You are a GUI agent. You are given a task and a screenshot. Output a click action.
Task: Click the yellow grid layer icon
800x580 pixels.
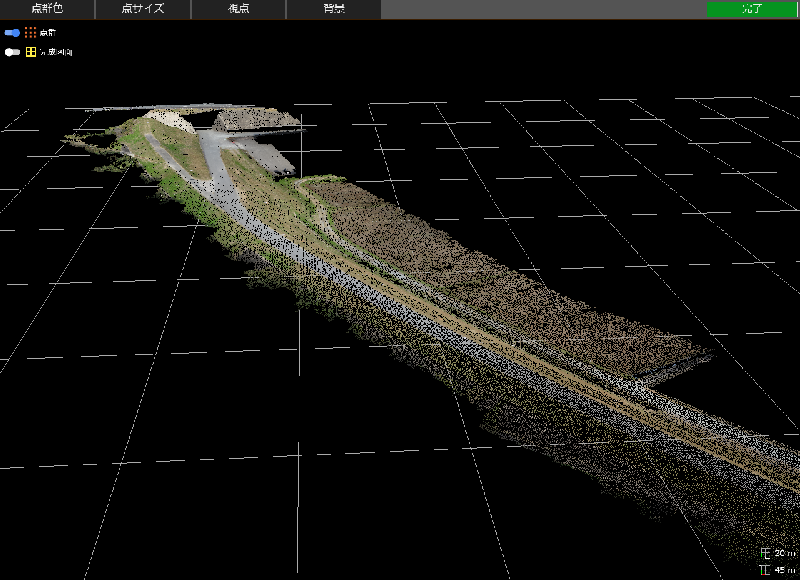pyautogui.click(x=31, y=52)
